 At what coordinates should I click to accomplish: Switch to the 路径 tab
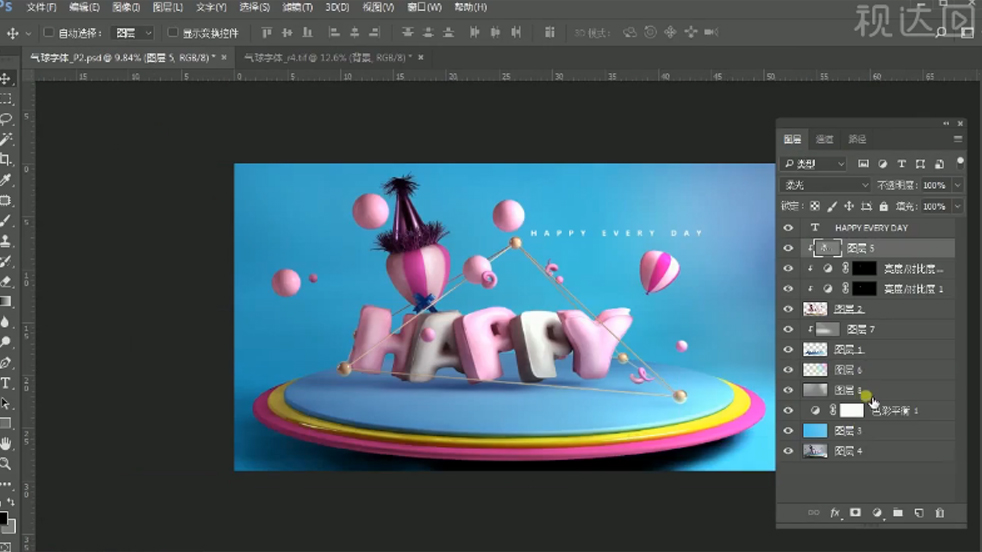(856, 139)
